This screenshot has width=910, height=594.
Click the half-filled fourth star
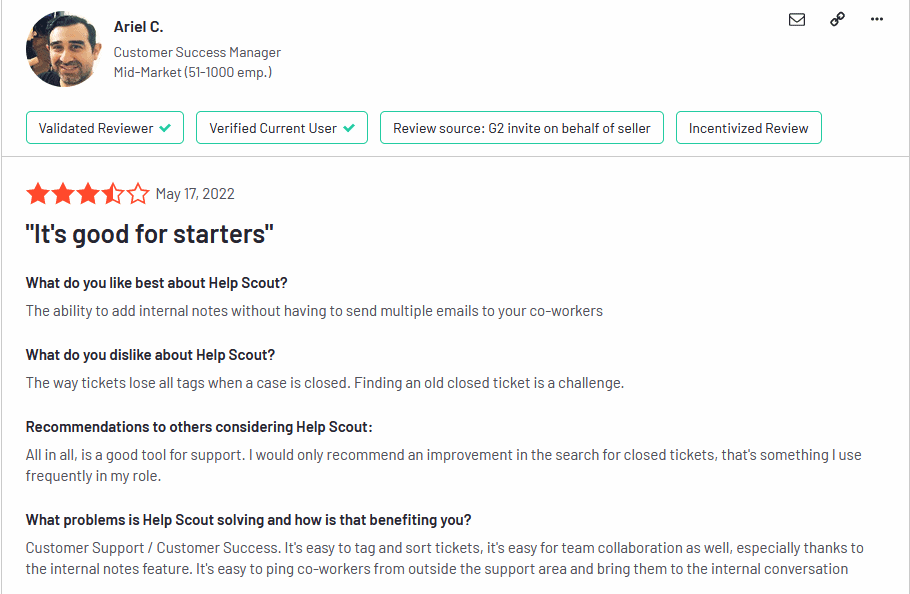coord(113,194)
